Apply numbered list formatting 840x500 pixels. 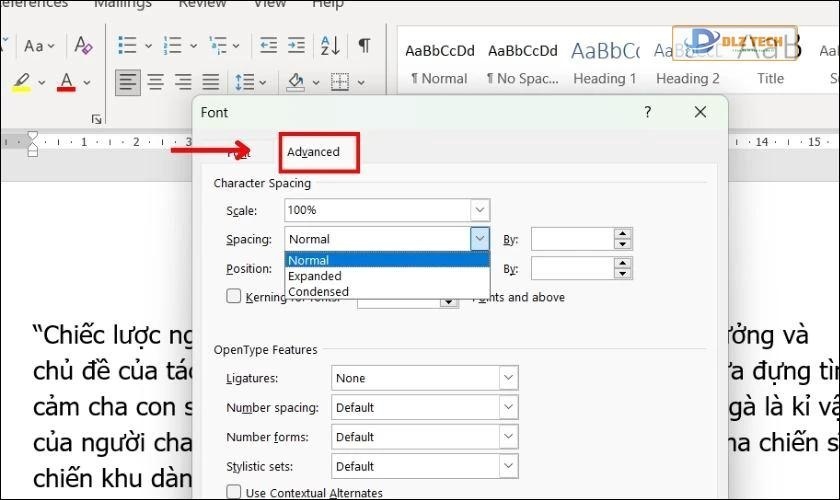pyautogui.click(x=173, y=46)
